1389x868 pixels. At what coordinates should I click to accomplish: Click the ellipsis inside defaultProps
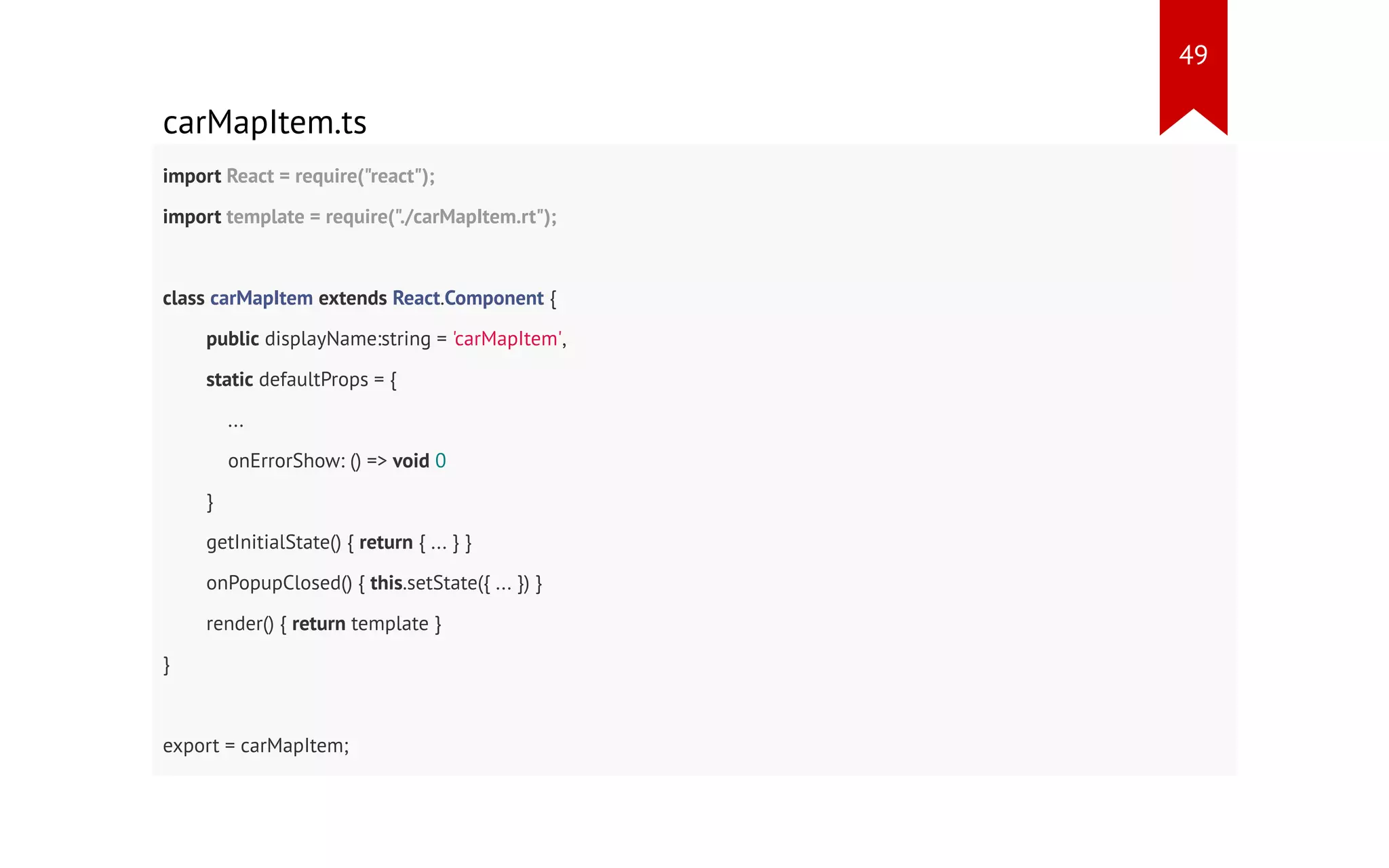point(235,424)
